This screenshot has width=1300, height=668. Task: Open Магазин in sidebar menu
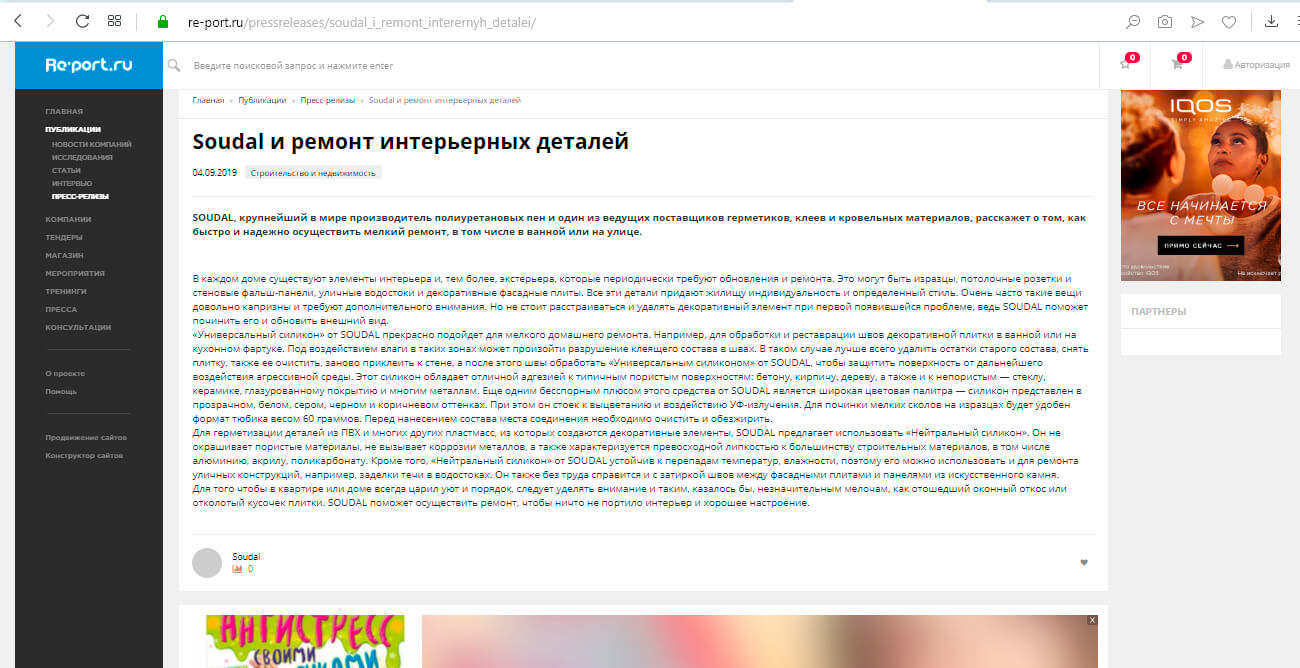click(x=64, y=255)
